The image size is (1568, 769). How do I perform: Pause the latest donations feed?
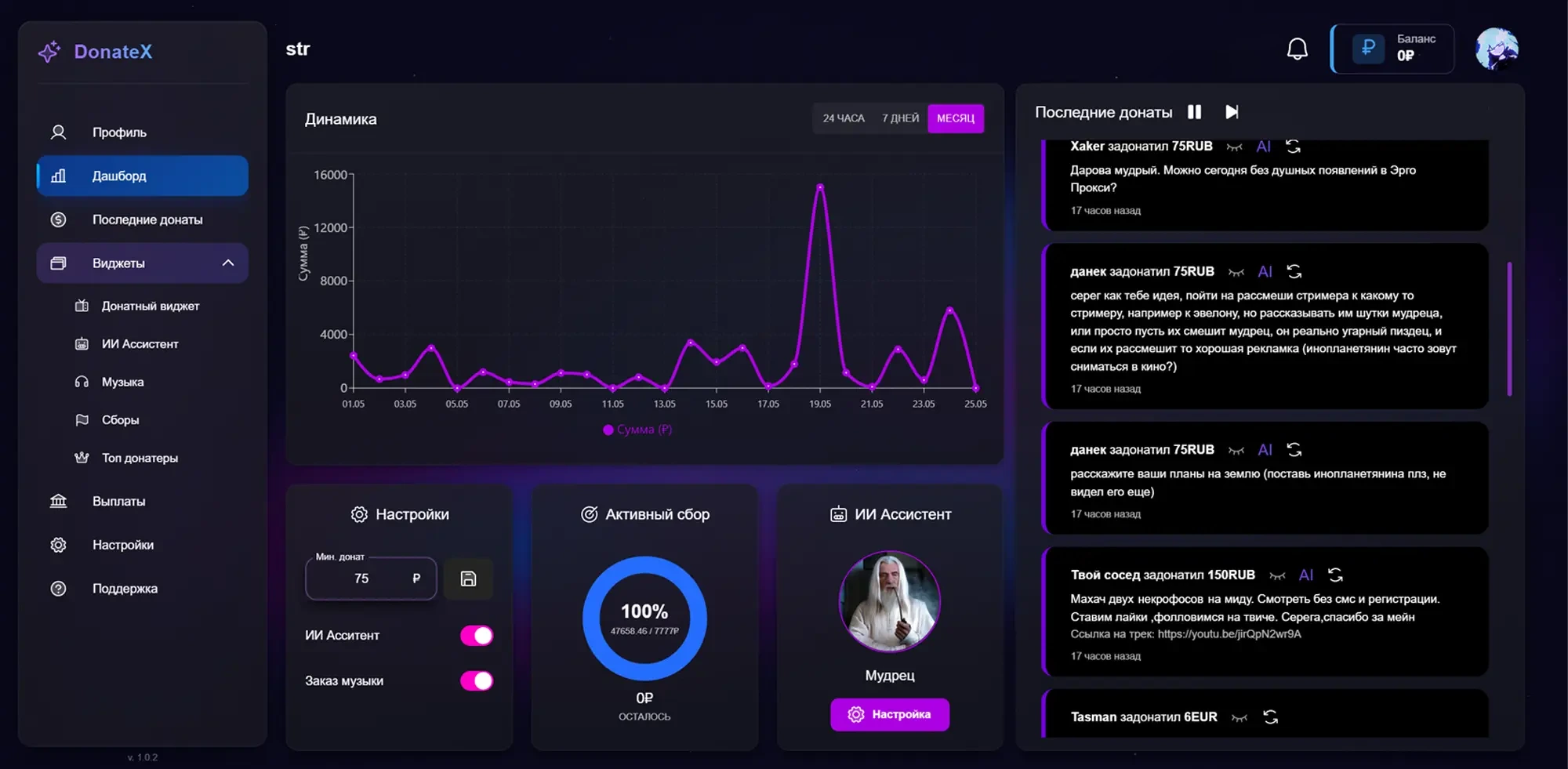pyautogui.click(x=1194, y=112)
